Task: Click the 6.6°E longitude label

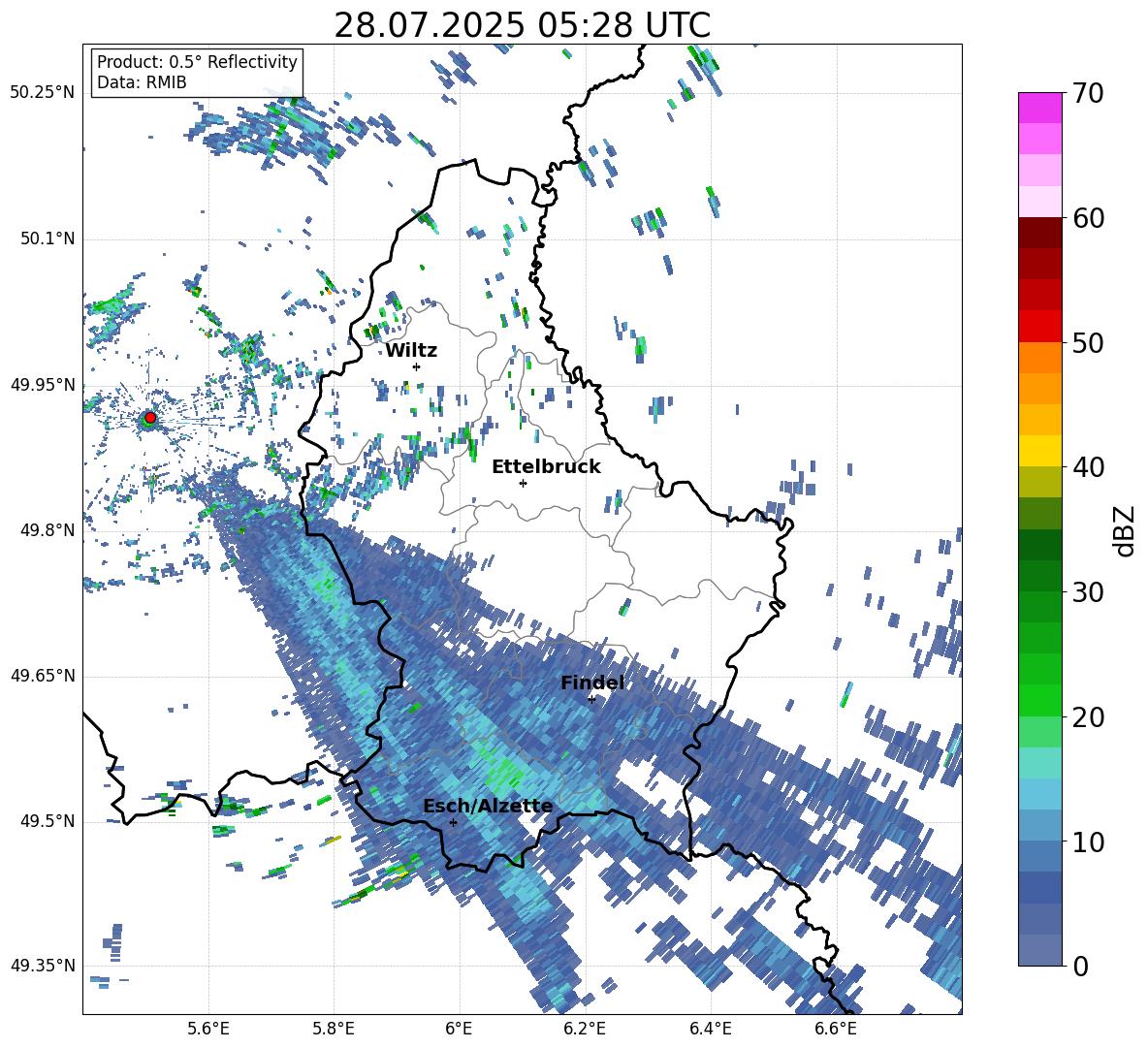Action: [x=836, y=1030]
